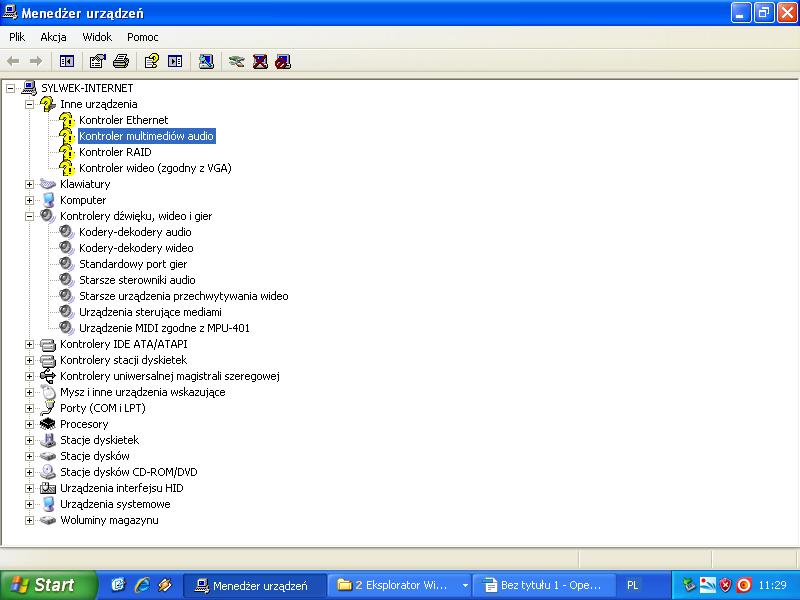Click the Help toolbar icon

pos(152,62)
